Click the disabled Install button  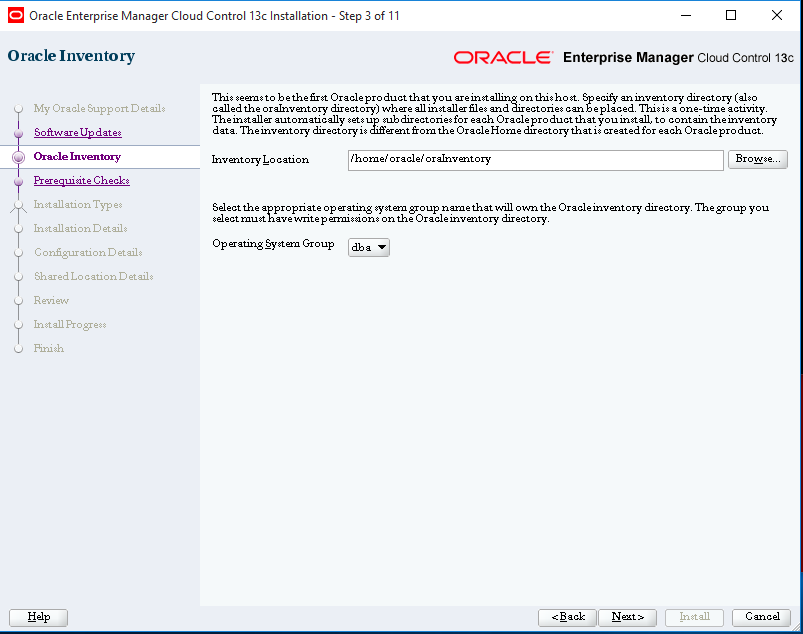click(x=694, y=617)
